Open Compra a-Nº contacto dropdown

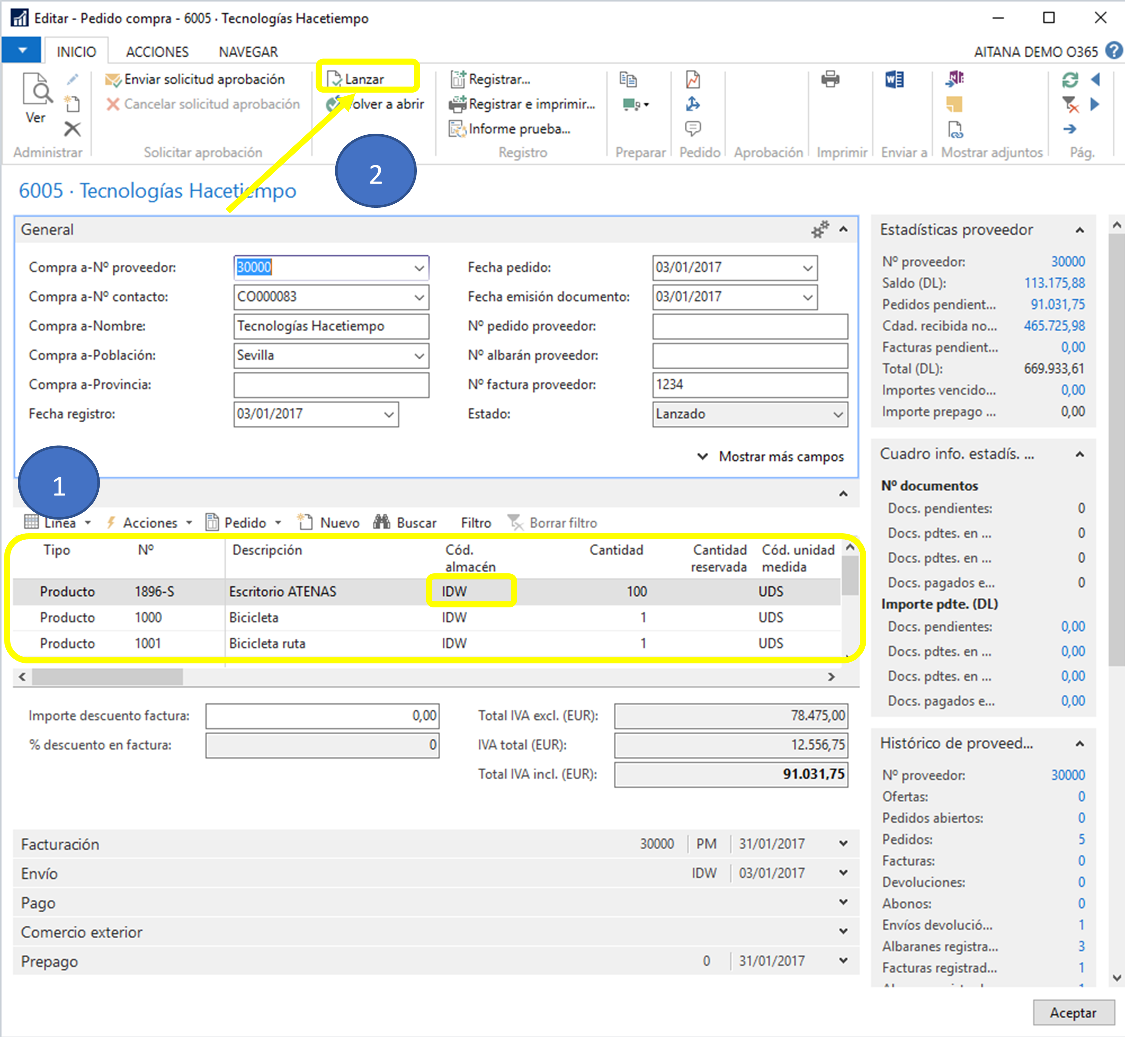click(419, 297)
